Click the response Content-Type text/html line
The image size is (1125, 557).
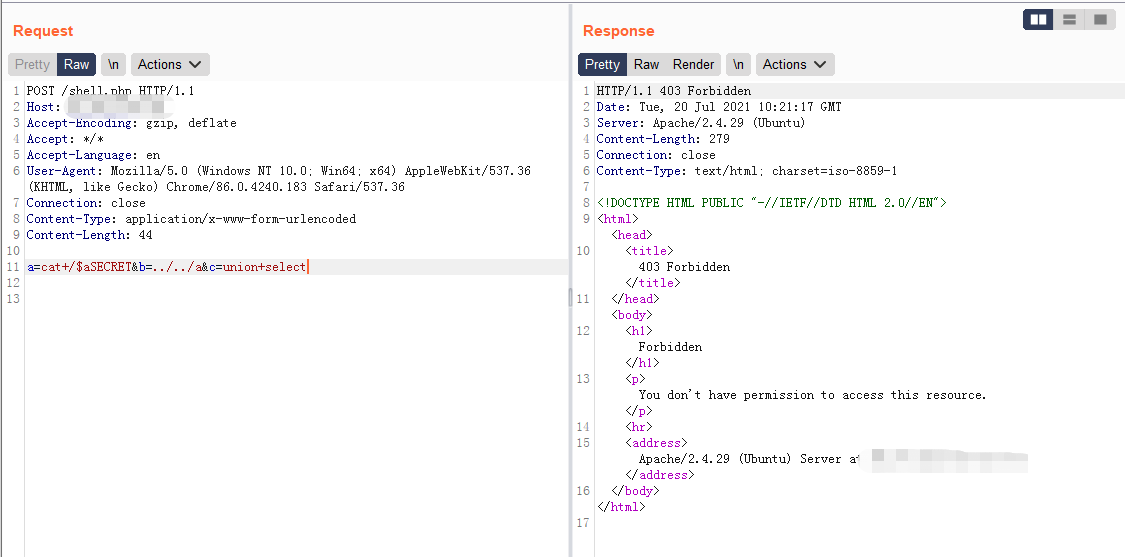pos(747,171)
